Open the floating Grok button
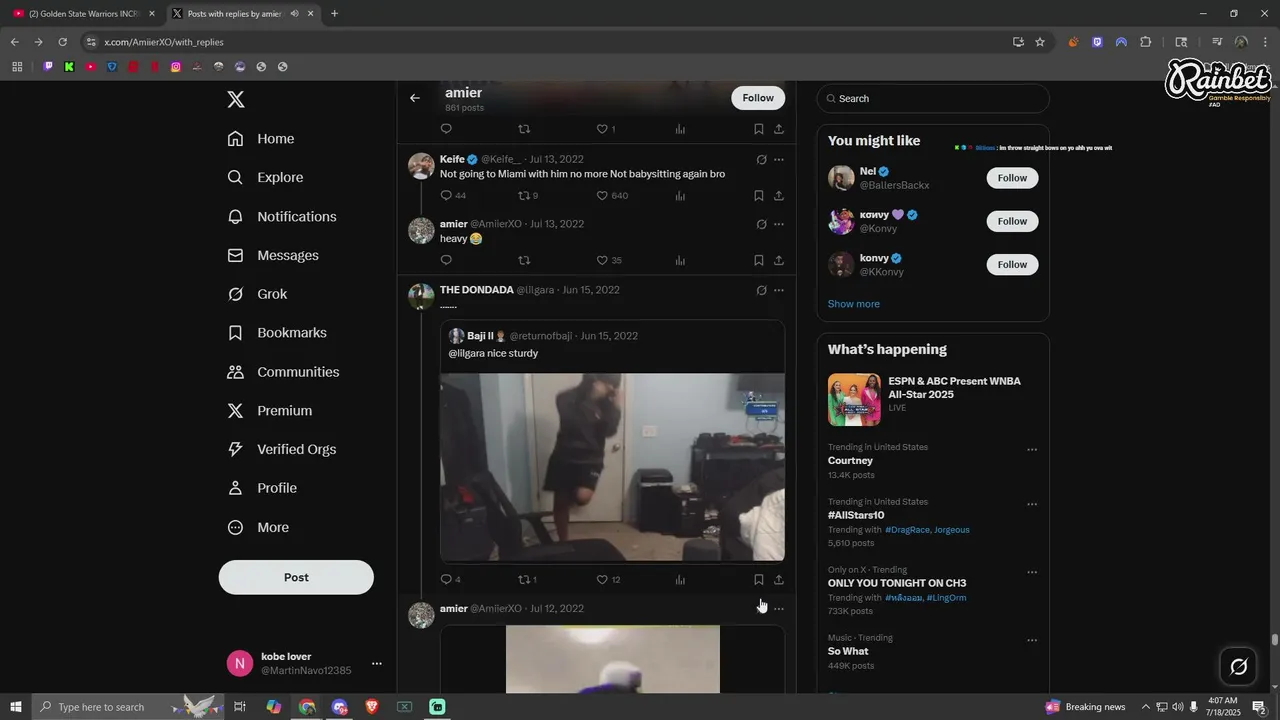This screenshot has width=1280, height=720. (x=1238, y=666)
